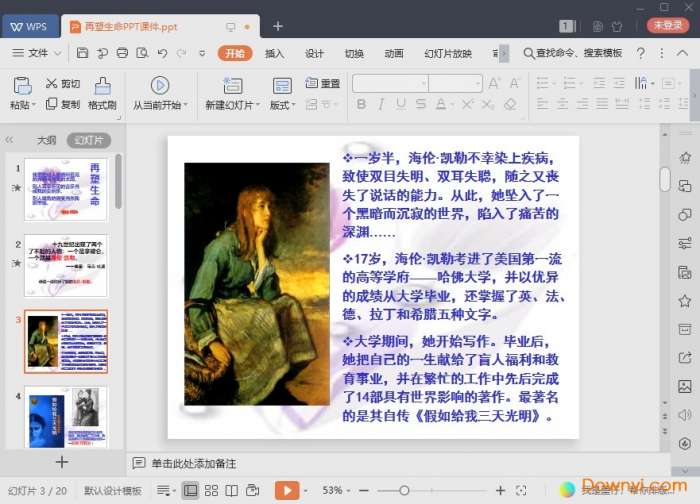700x504 pixels.
Task: Expand the 文件 menu dropdown arrow
Action: 58,53
